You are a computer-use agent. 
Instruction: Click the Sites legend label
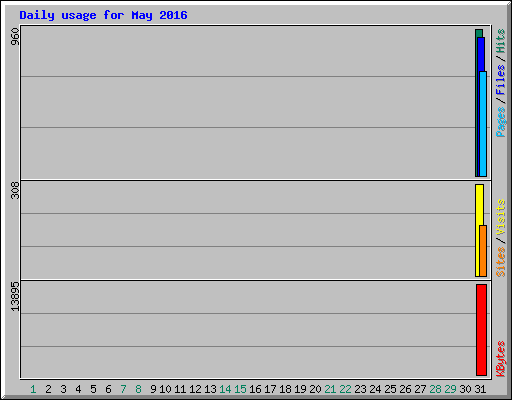(x=501, y=262)
